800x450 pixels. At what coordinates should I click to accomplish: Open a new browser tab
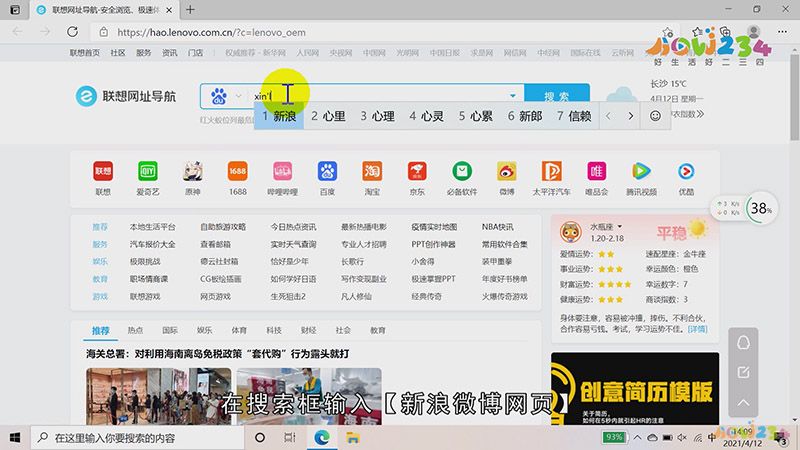(190, 10)
